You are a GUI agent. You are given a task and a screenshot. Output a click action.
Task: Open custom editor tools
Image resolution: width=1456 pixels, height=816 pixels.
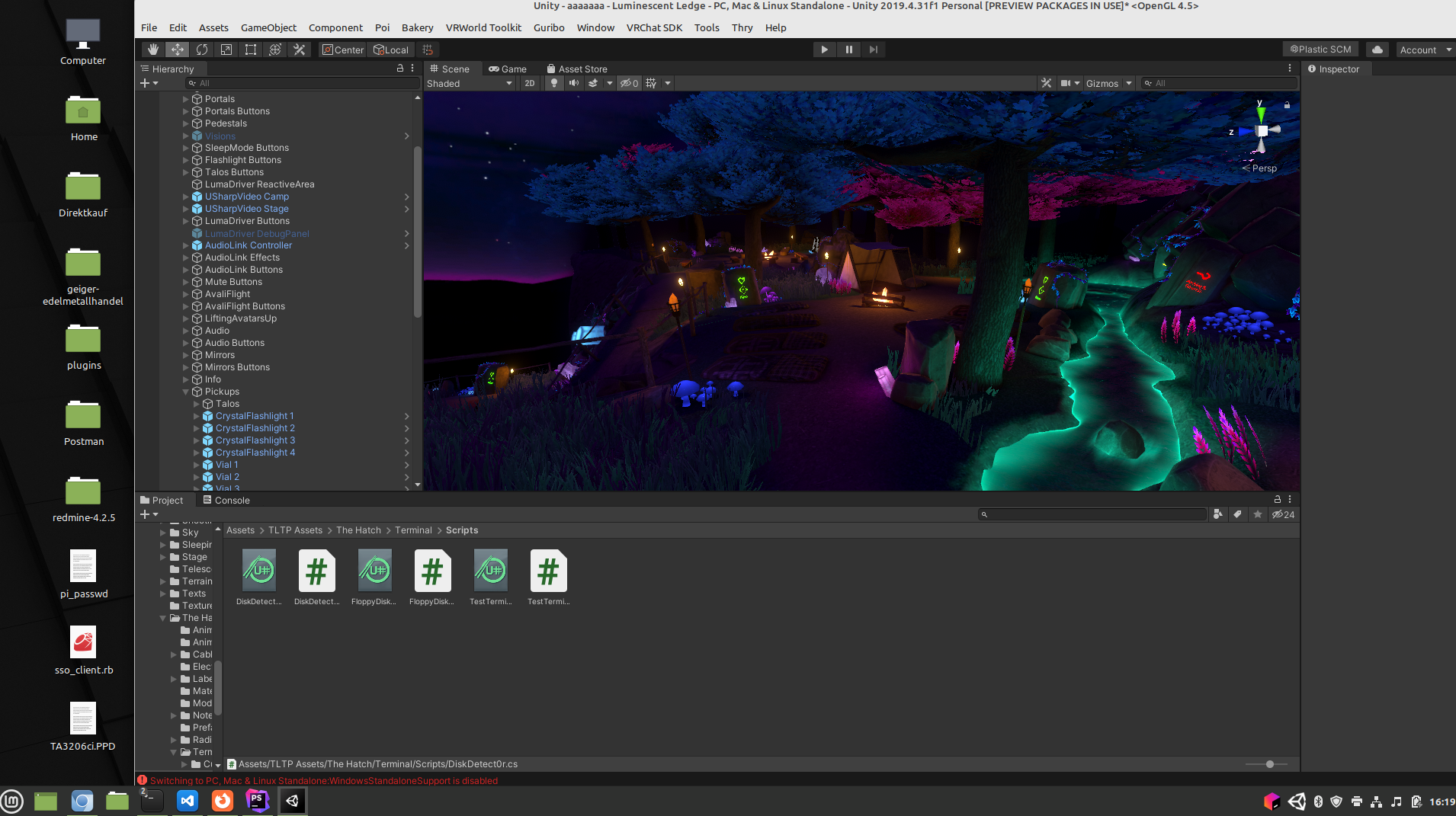point(300,50)
